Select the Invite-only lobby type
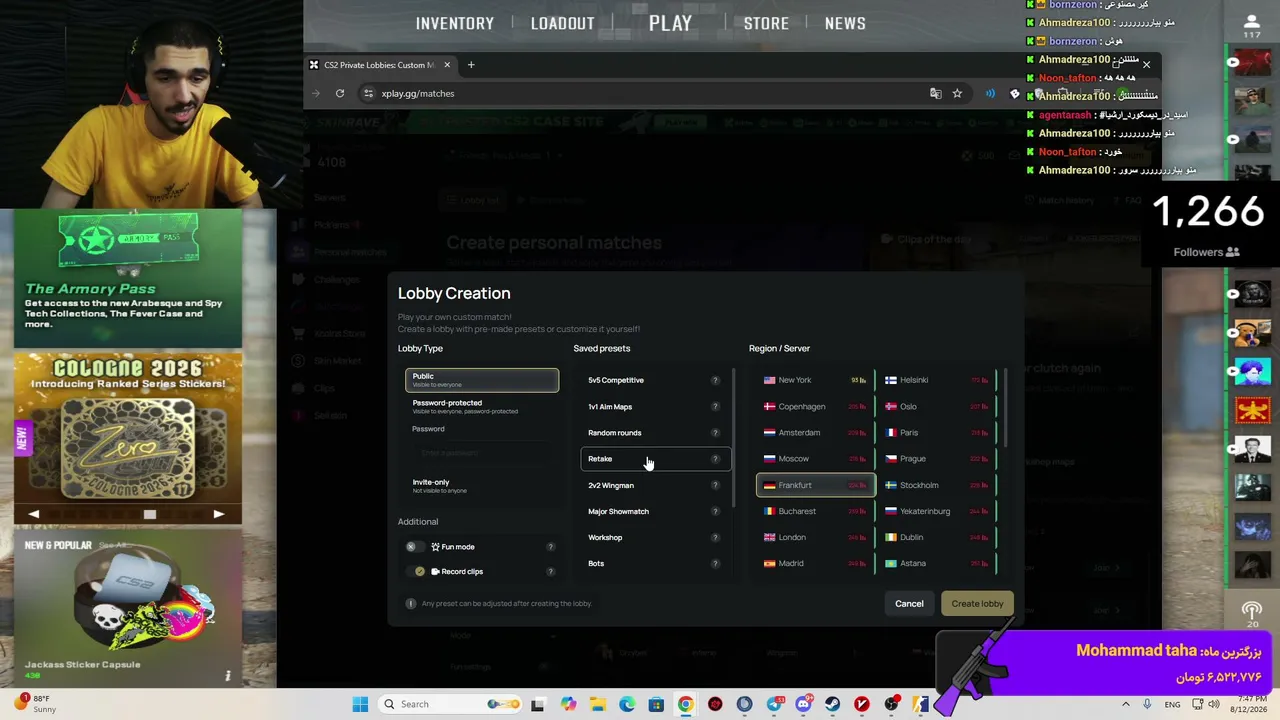1280x720 pixels. point(482,485)
